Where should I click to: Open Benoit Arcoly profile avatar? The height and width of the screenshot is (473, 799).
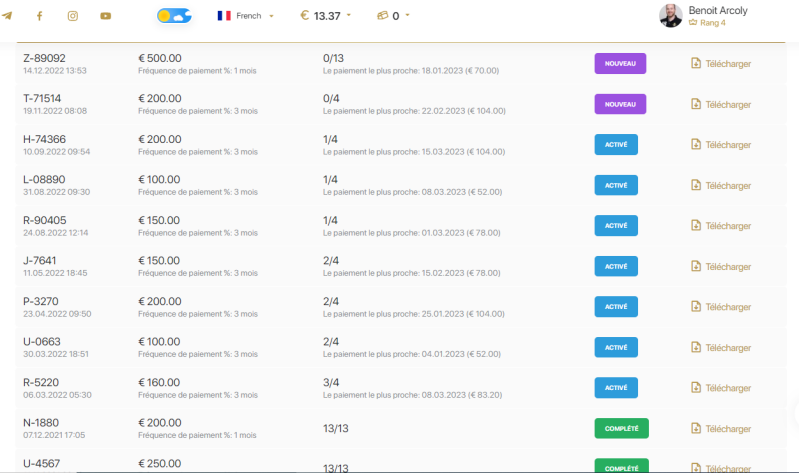(671, 16)
